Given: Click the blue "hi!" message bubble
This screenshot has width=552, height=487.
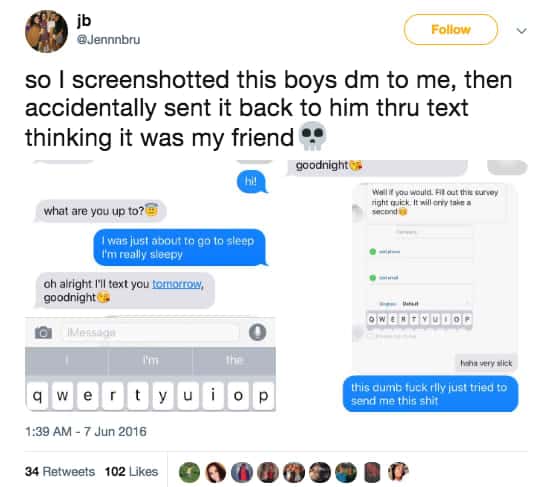Looking at the screenshot, I should (x=251, y=182).
